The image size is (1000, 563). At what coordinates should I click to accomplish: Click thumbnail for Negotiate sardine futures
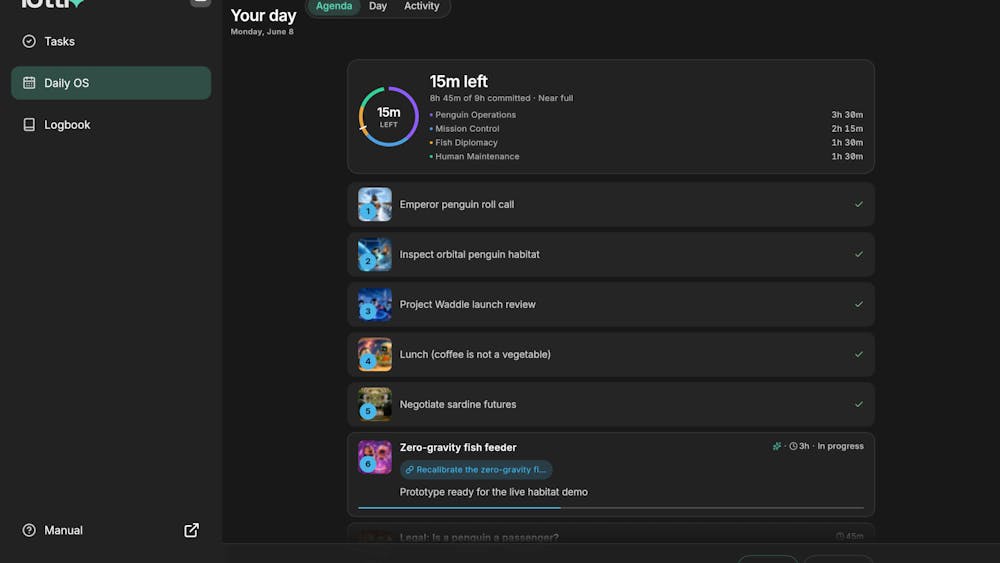point(374,404)
